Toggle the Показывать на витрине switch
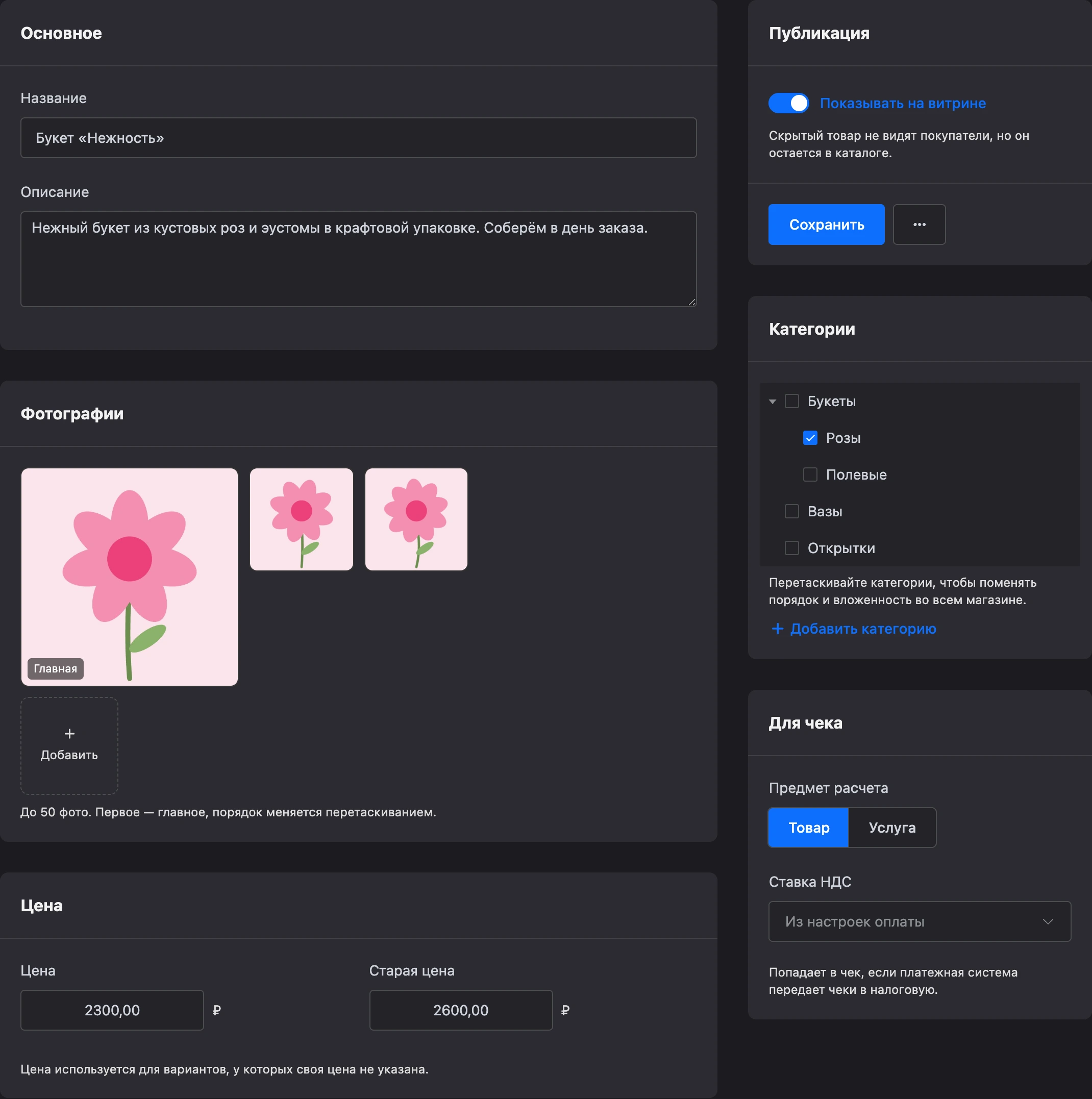 [x=788, y=103]
